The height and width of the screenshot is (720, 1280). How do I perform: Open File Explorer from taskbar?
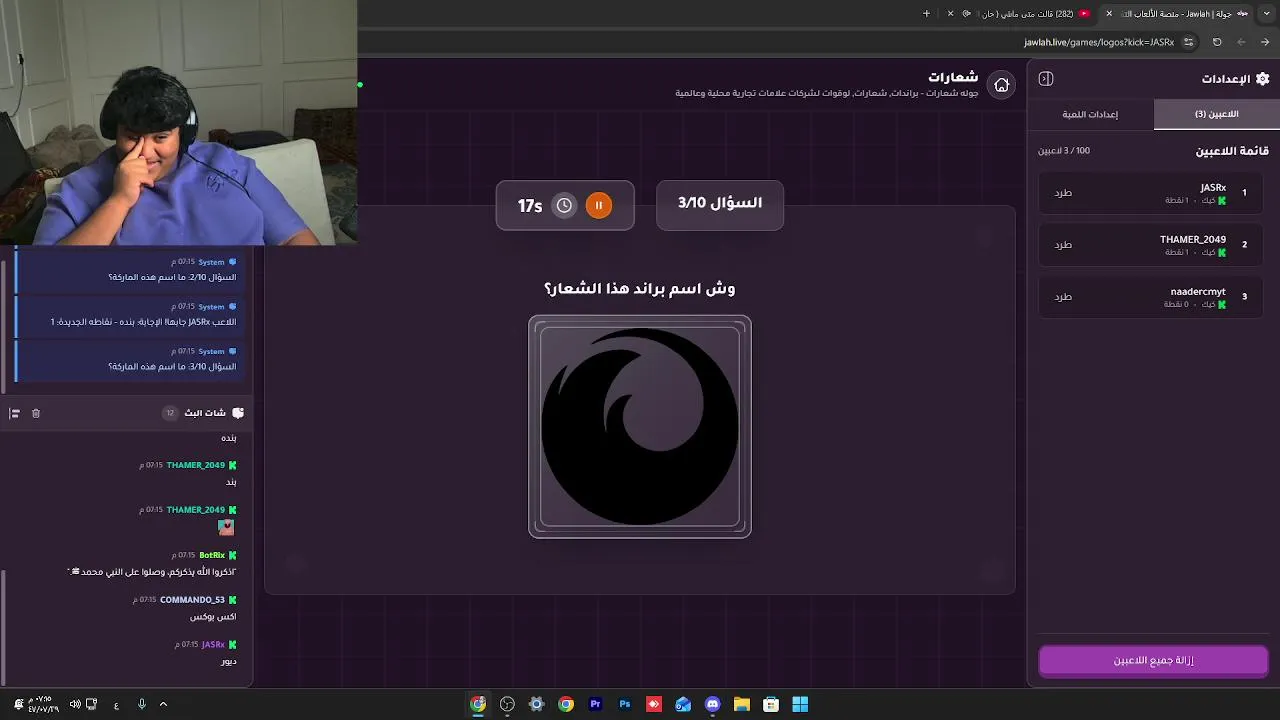click(x=742, y=704)
